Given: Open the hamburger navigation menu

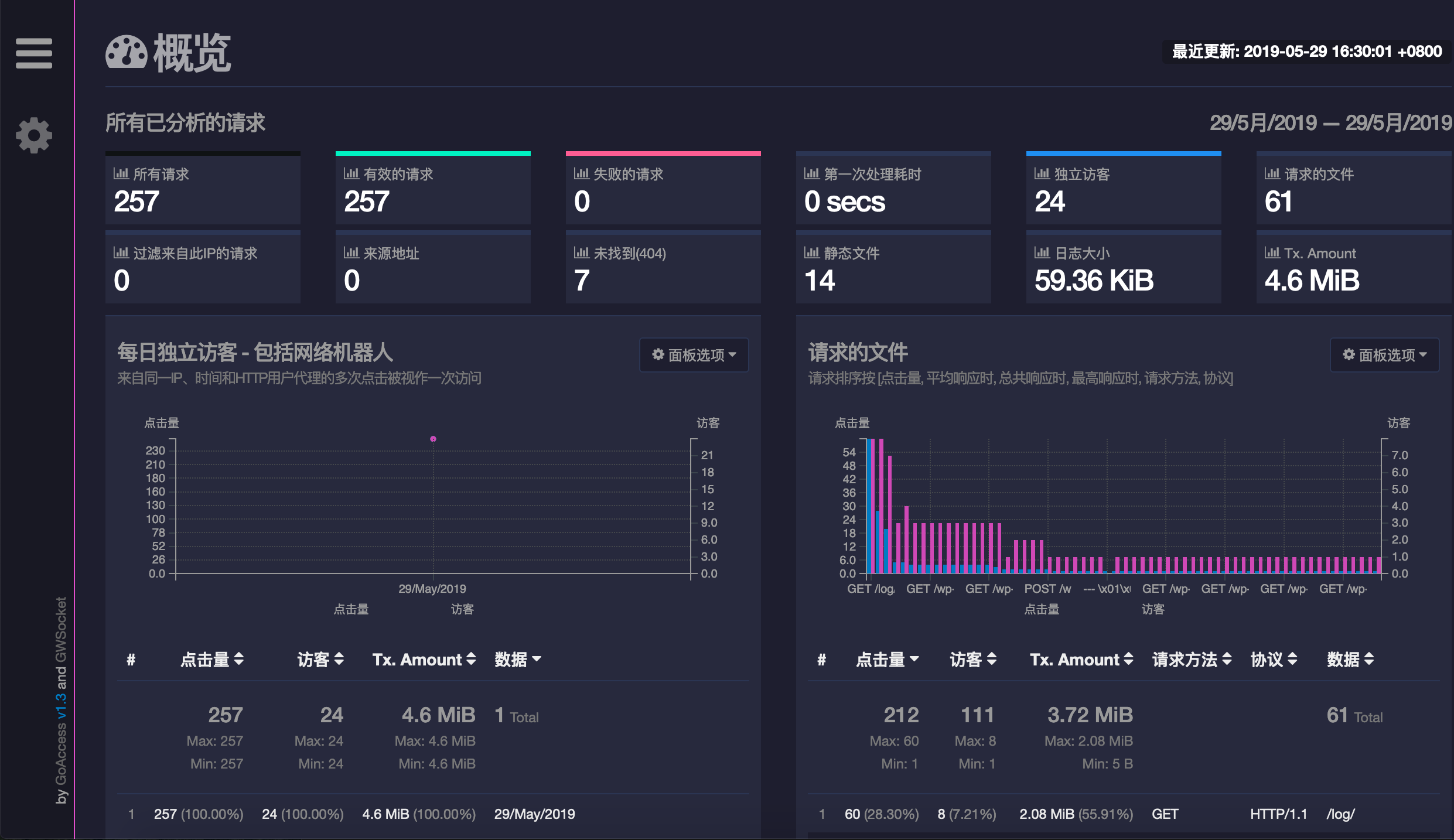Looking at the screenshot, I should (x=34, y=53).
